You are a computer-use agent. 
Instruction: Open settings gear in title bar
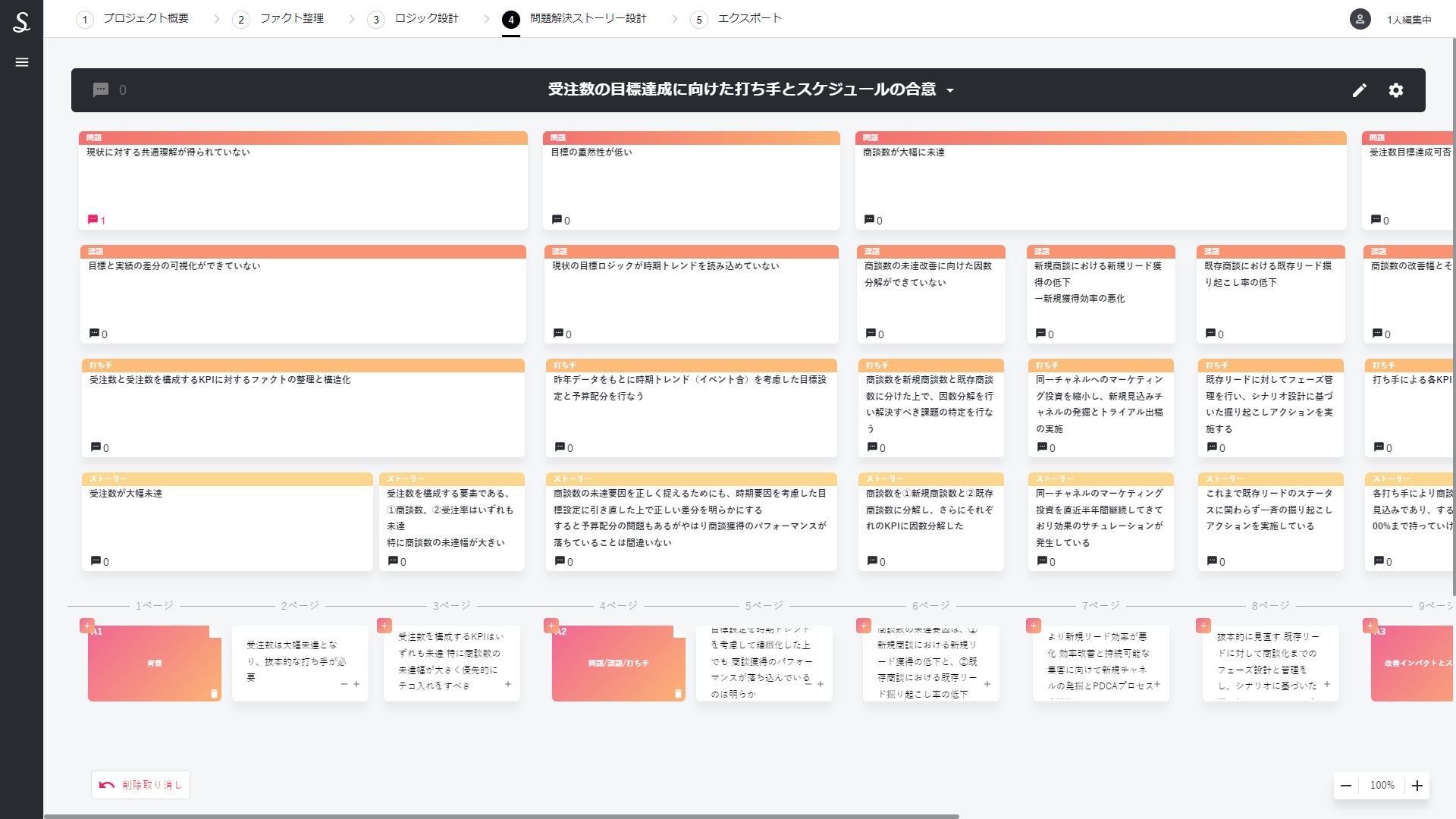pos(1395,90)
